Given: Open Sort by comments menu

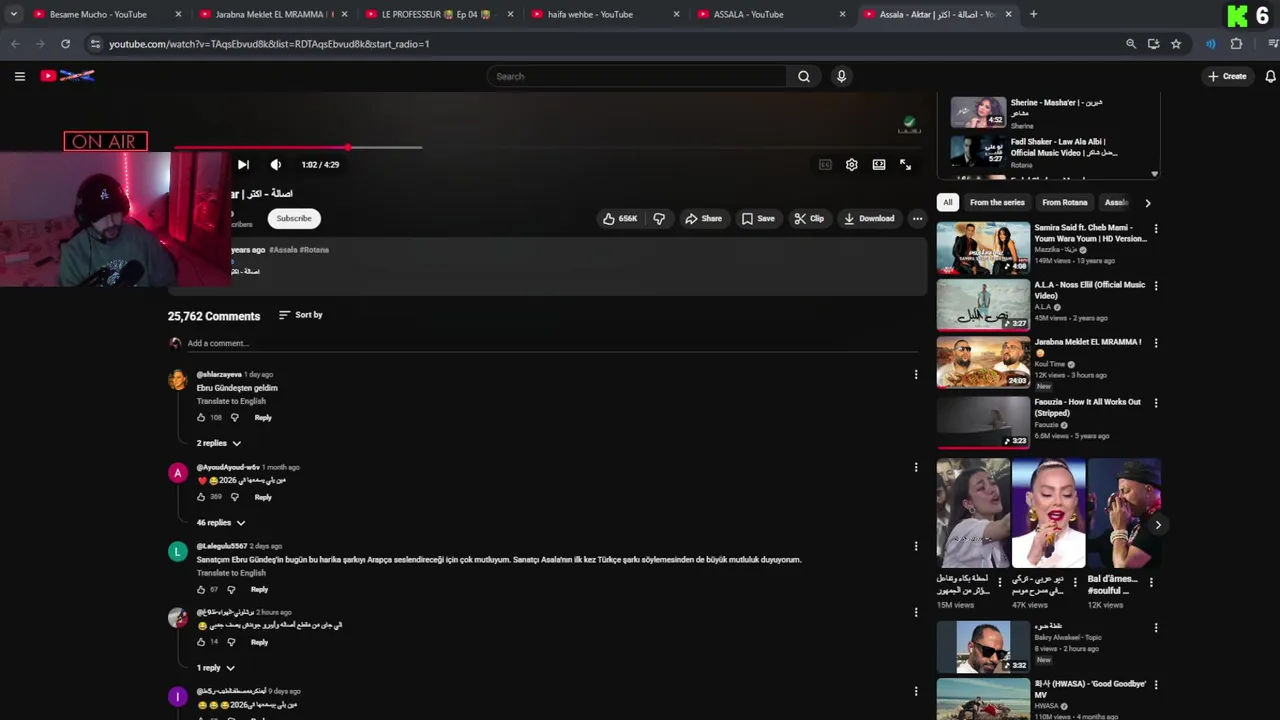Looking at the screenshot, I should [x=300, y=315].
